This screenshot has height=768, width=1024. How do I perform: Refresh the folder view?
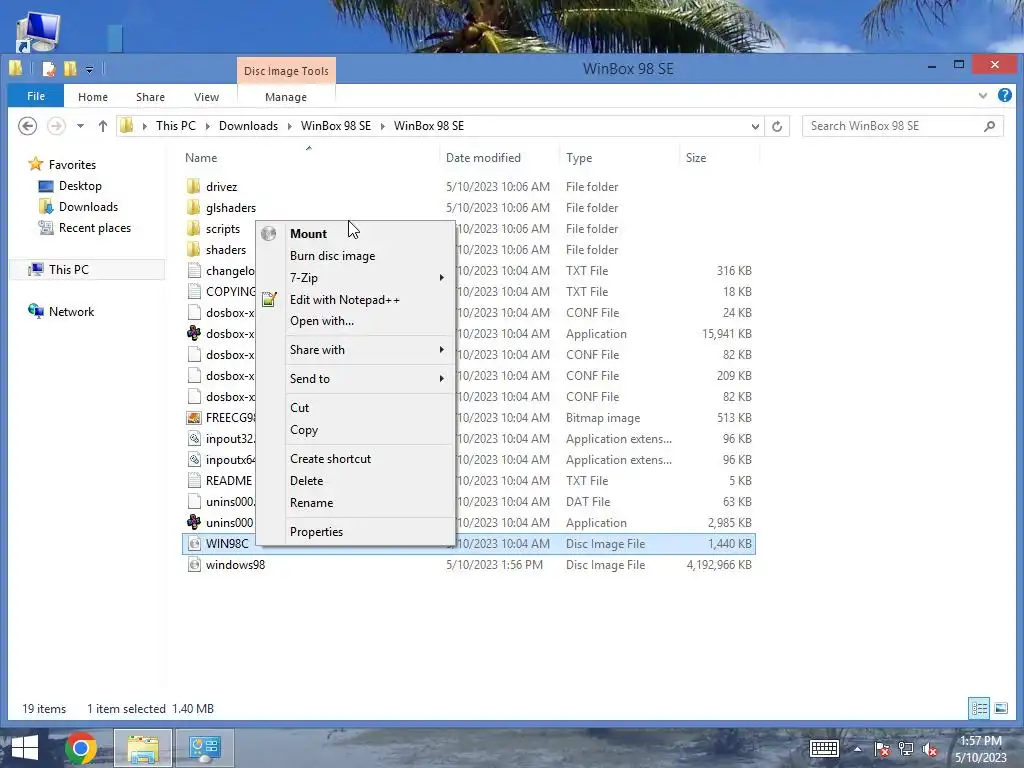[776, 126]
